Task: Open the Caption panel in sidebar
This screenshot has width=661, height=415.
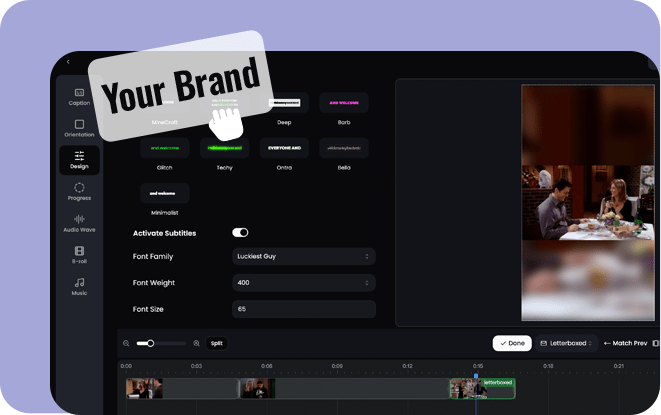Action: point(79,96)
